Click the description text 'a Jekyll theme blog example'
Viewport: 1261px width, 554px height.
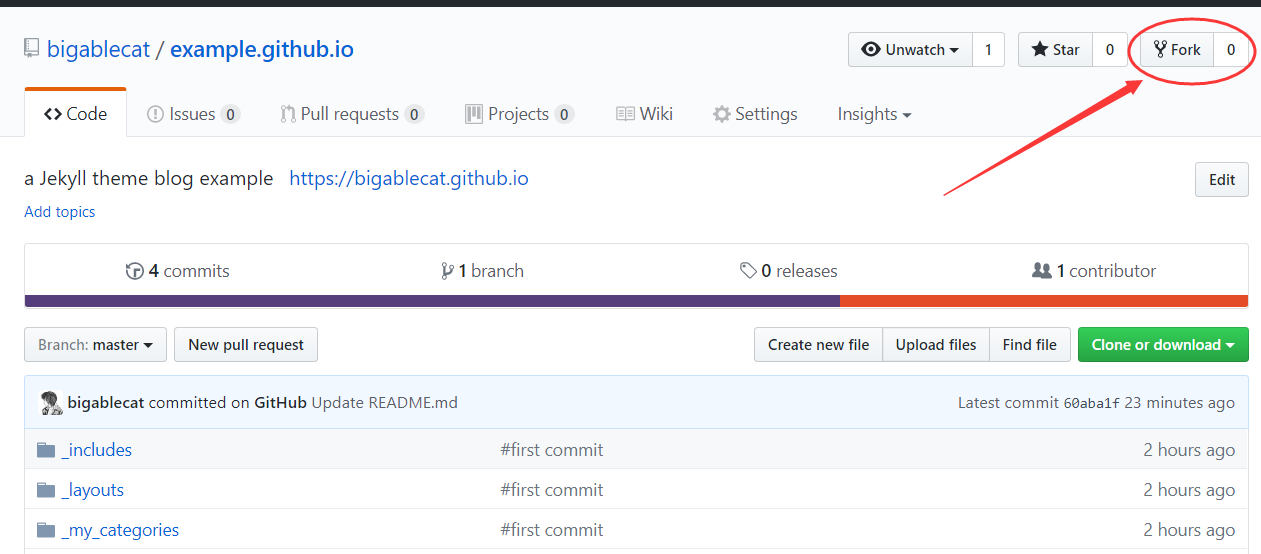tap(148, 179)
